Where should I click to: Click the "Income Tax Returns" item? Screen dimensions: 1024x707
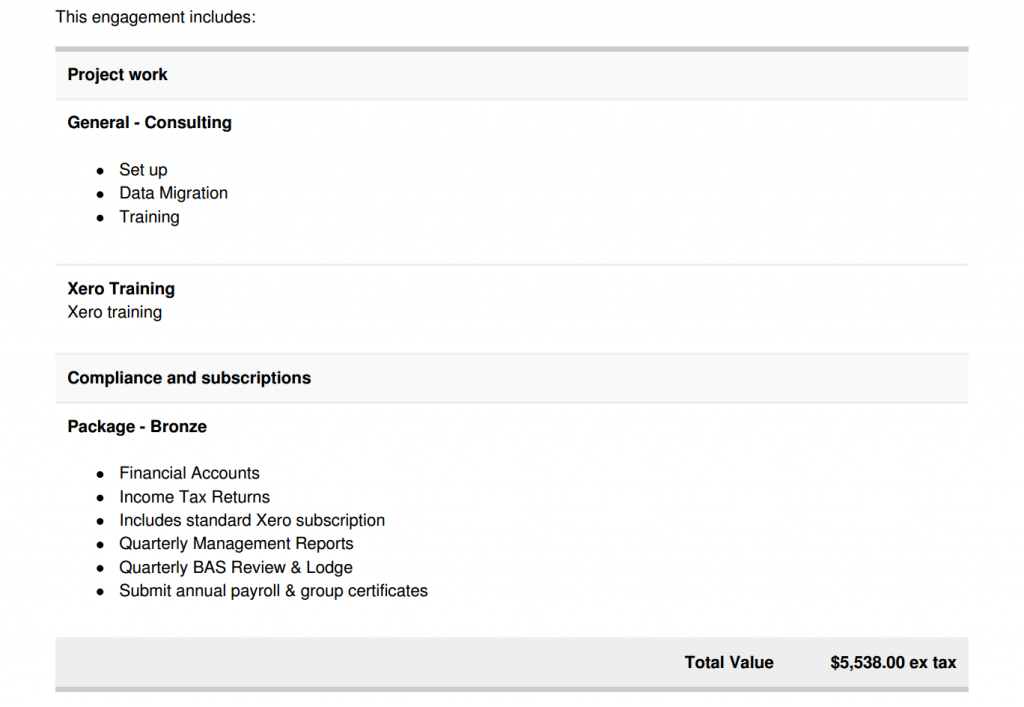[x=194, y=497]
